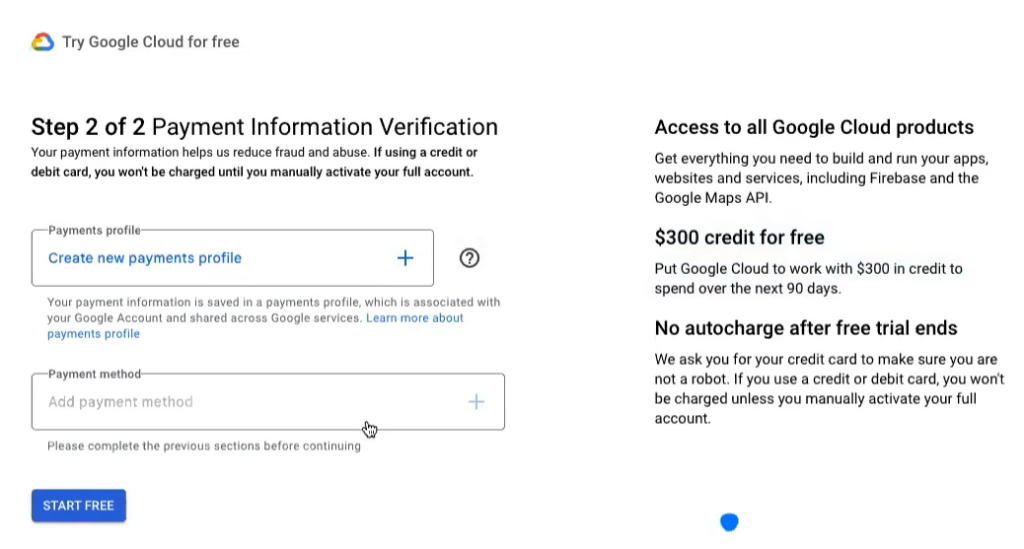Click the Please complete the previous sections text

pos(204,446)
